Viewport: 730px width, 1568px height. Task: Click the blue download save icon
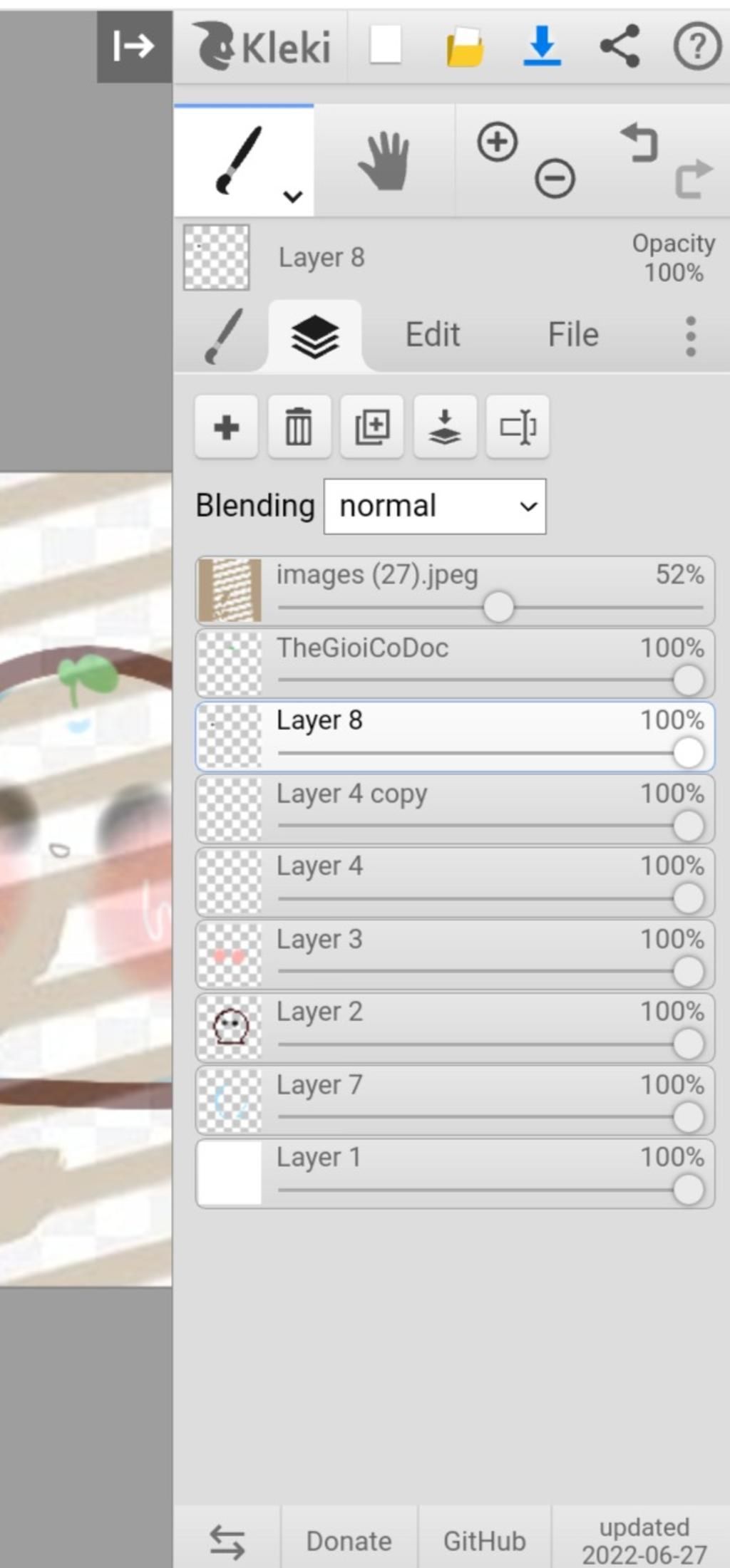pos(542,46)
